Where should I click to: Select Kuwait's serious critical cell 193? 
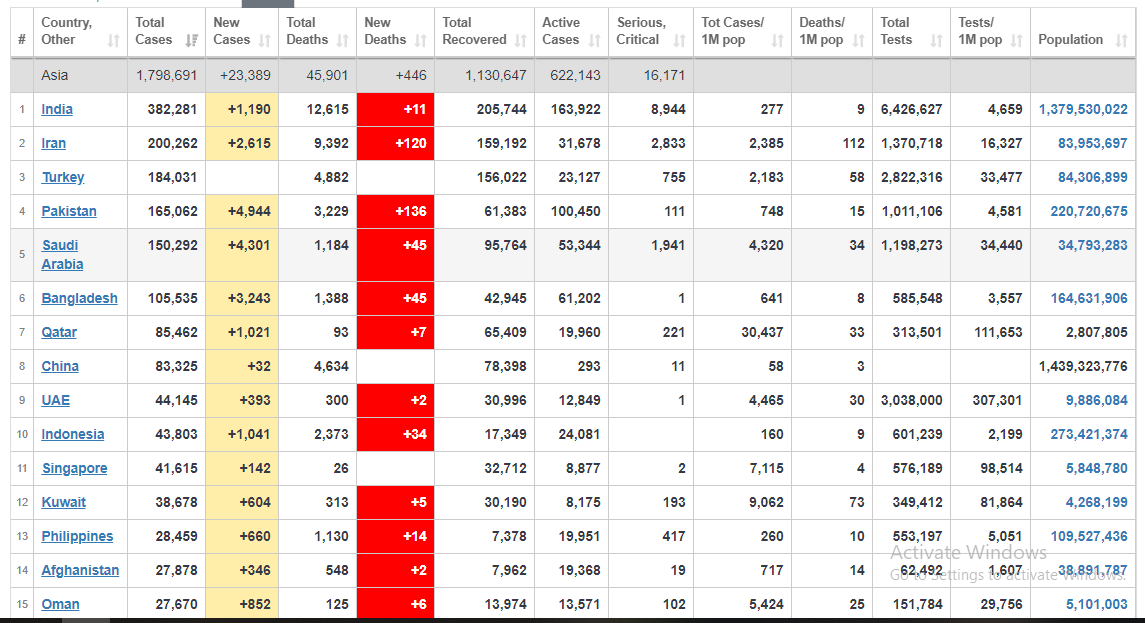tap(651, 502)
